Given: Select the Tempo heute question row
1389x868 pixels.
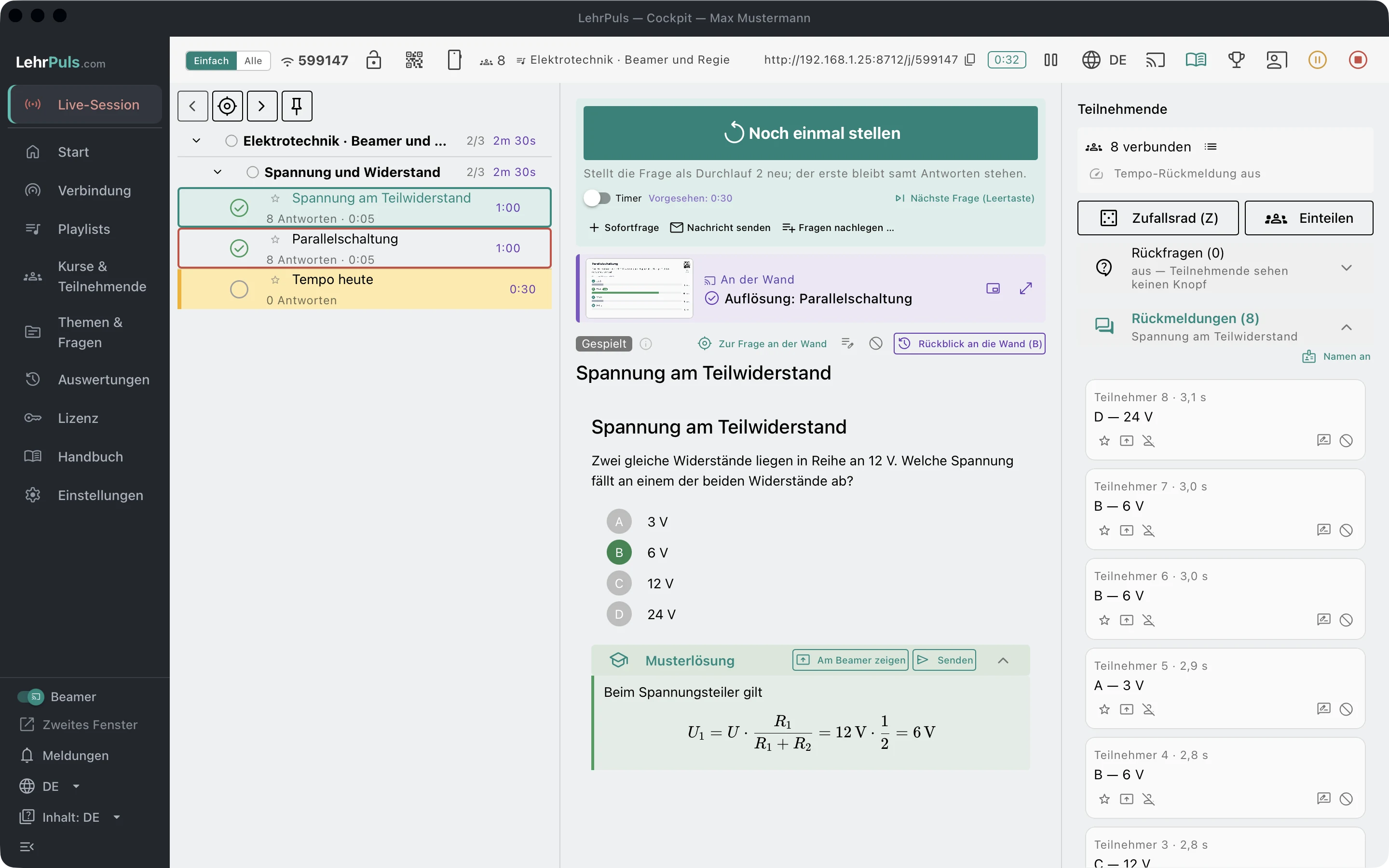Looking at the screenshot, I should pos(365,289).
